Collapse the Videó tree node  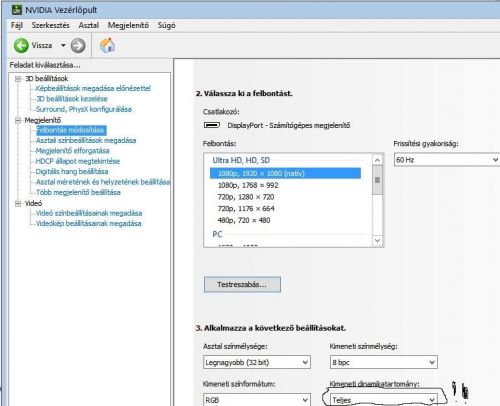(x=18, y=203)
